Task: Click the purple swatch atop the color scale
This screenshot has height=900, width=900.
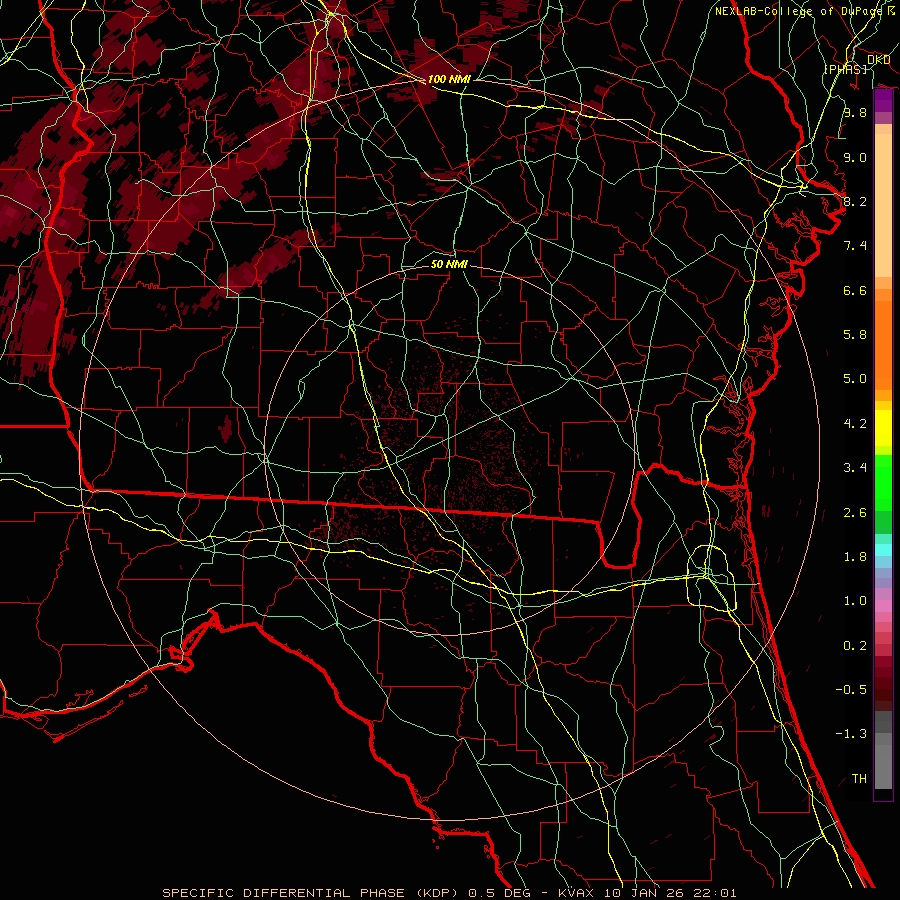Action: [x=883, y=101]
